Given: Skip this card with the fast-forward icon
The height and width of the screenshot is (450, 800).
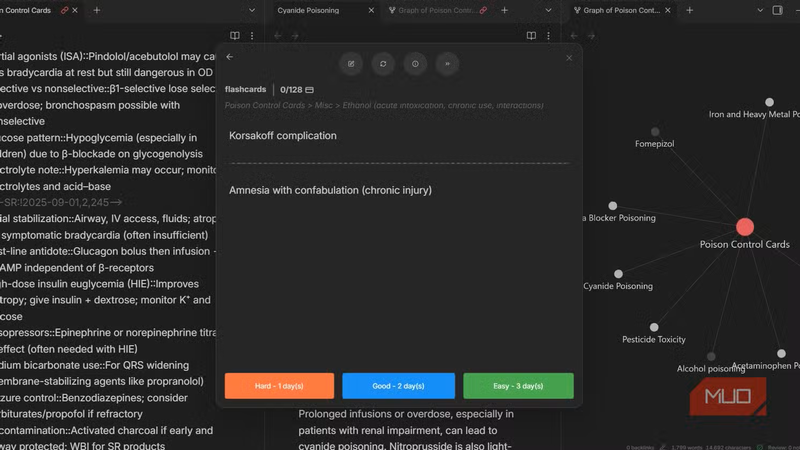Looking at the screenshot, I should pos(447,64).
